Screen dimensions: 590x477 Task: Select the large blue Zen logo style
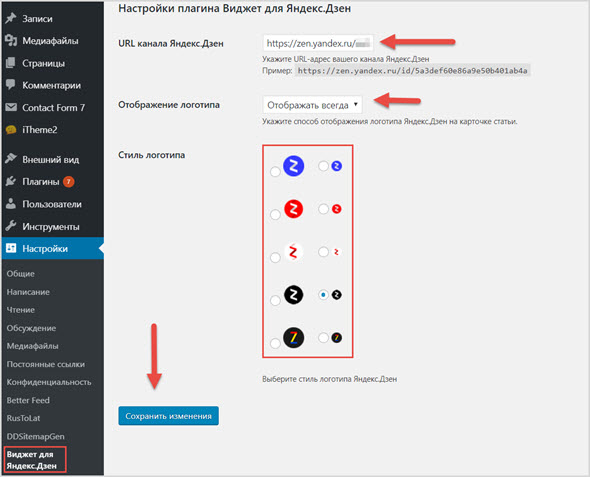[275, 172]
